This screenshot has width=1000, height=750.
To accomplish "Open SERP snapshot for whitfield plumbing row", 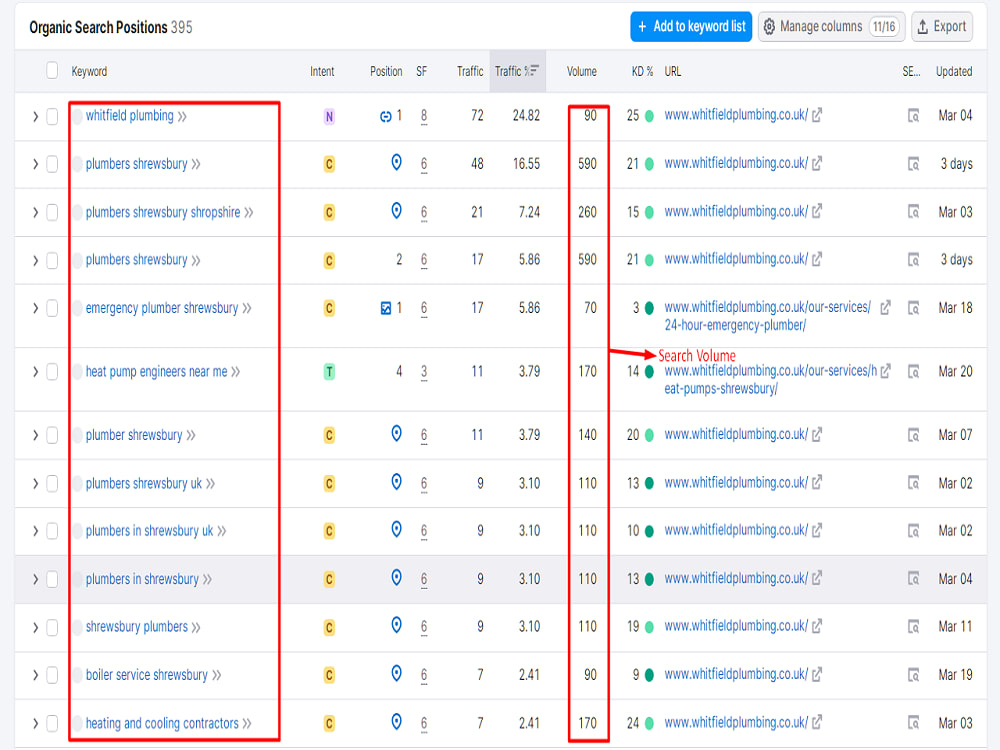I will pos(913,115).
